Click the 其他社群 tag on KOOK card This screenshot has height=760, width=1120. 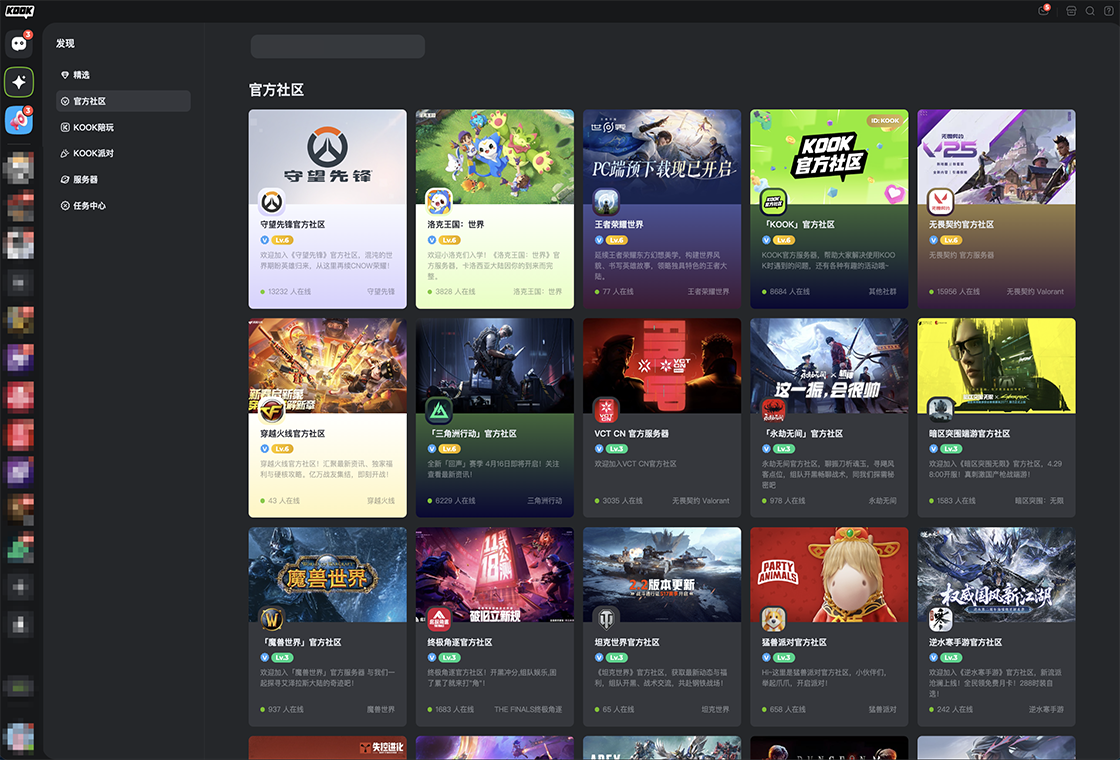[x=882, y=291]
